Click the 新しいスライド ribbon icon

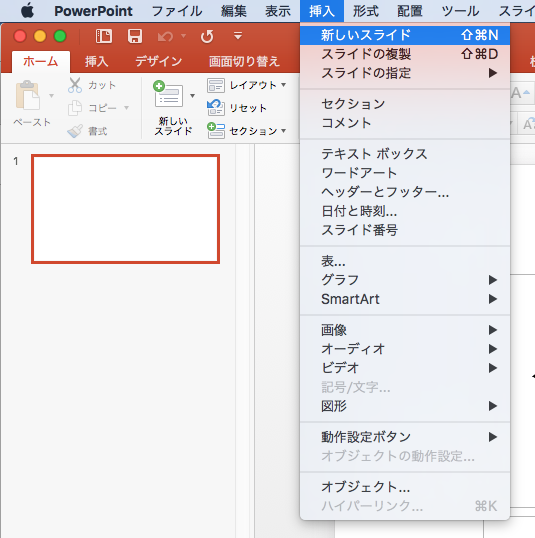168,94
